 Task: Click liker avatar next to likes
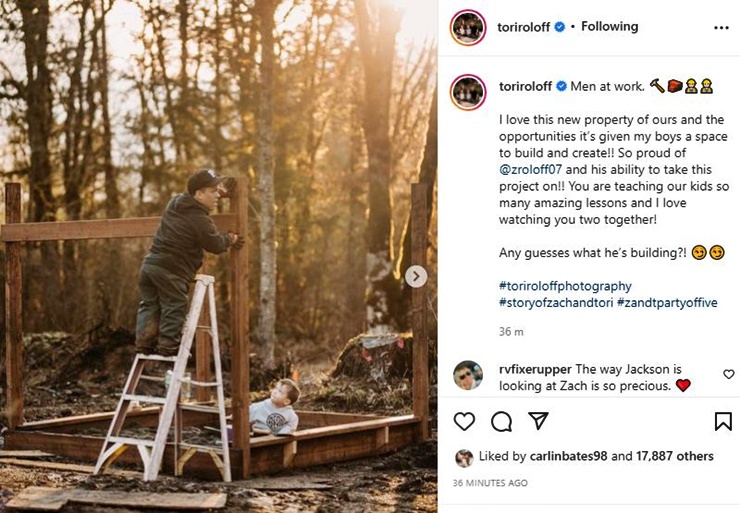464,457
